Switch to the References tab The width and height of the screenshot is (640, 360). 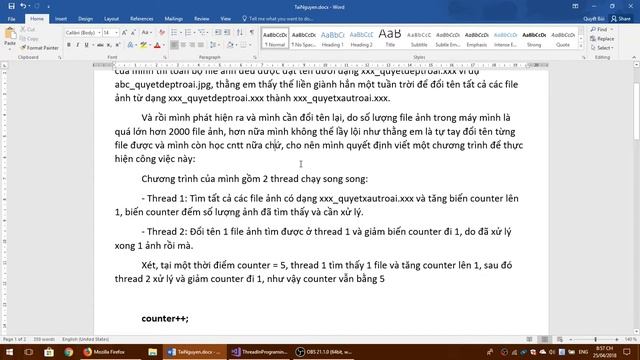coord(142,19)
